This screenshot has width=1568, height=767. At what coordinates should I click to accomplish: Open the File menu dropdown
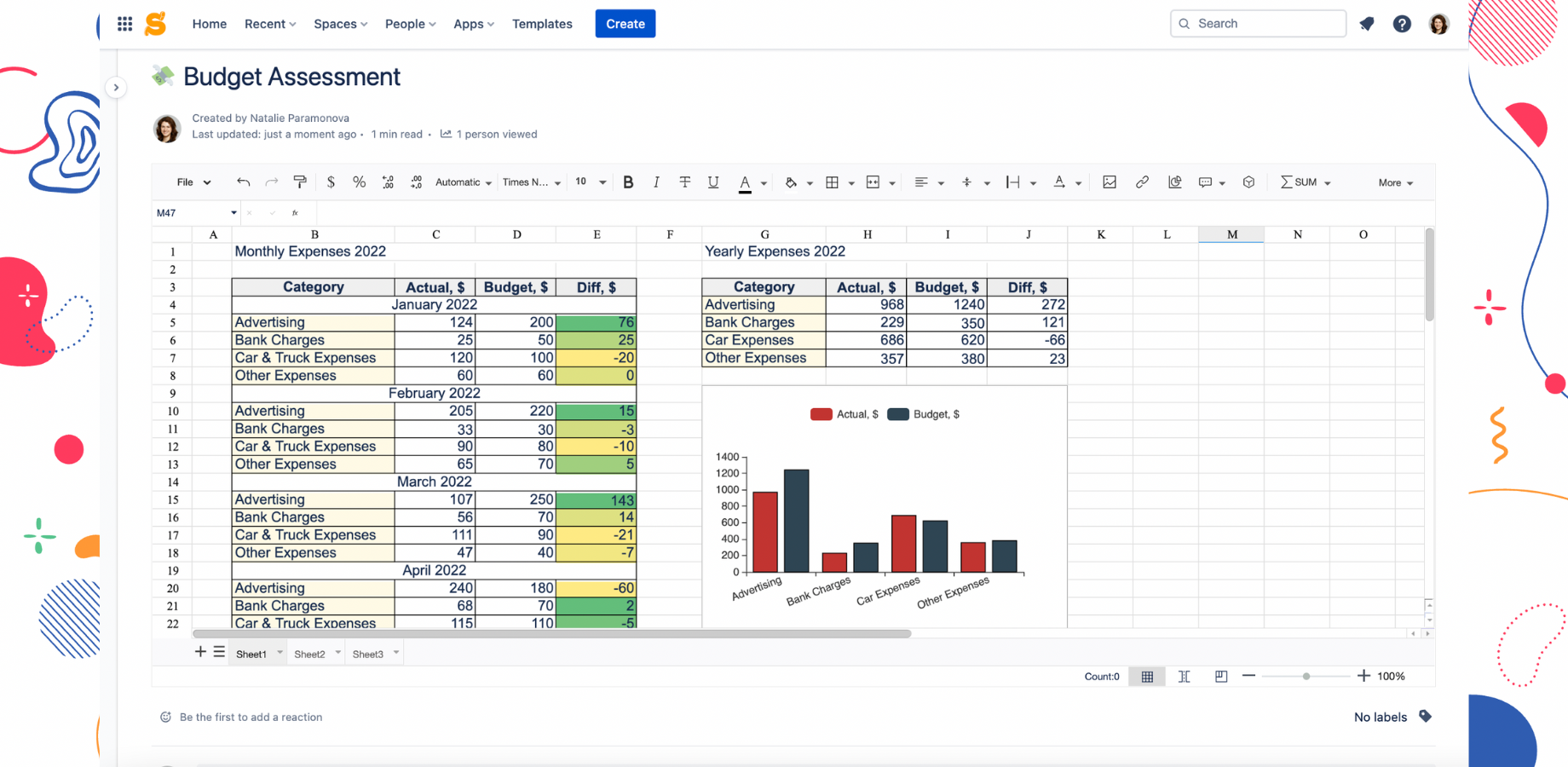pyautogui.click(x=193, y=182)
